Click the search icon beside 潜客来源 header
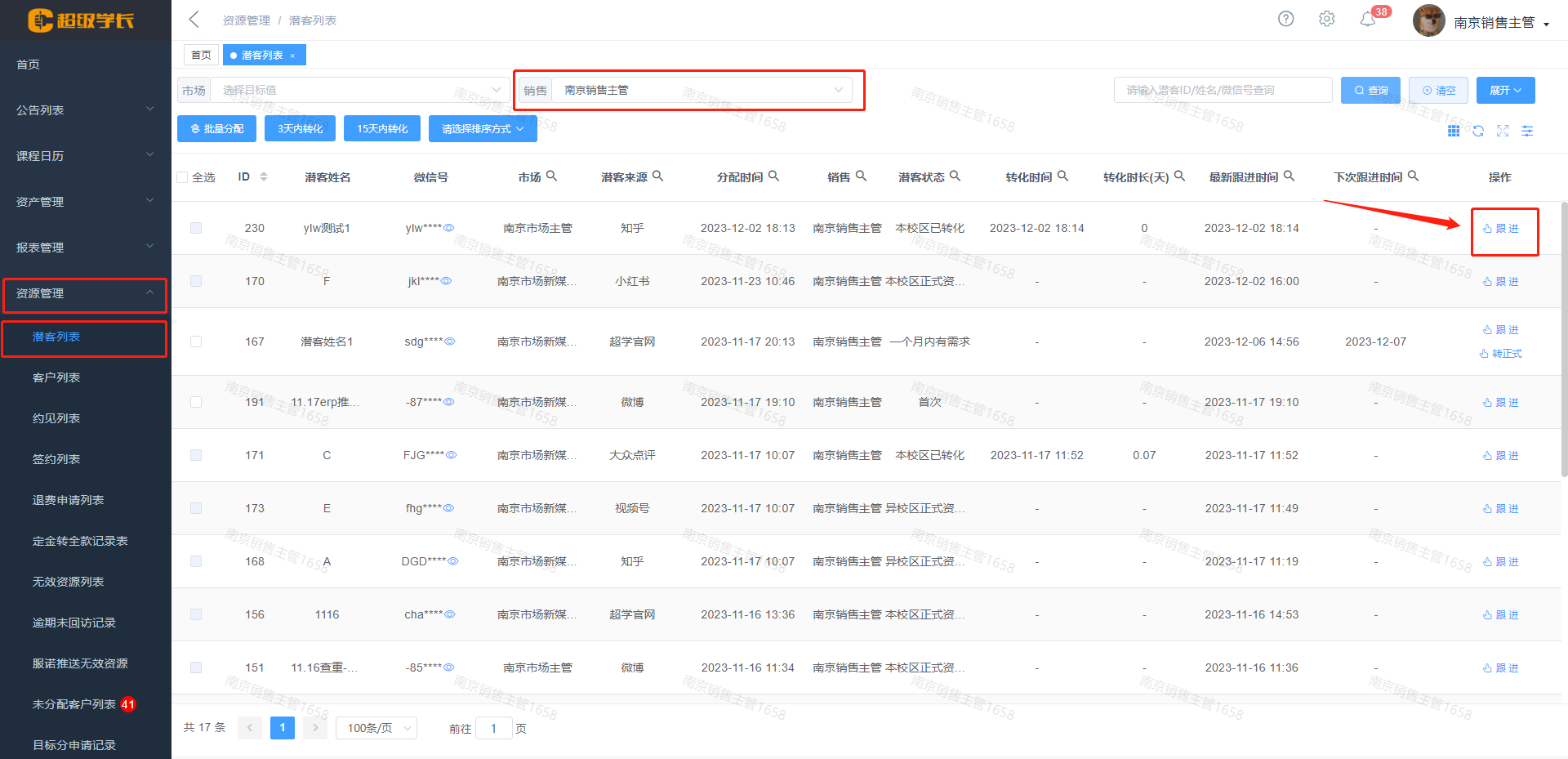The image size is (1568, 759). pos(657,176)
